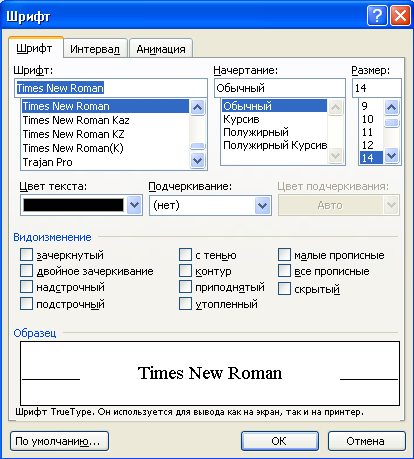Click the Отмена button

[367, 441]
